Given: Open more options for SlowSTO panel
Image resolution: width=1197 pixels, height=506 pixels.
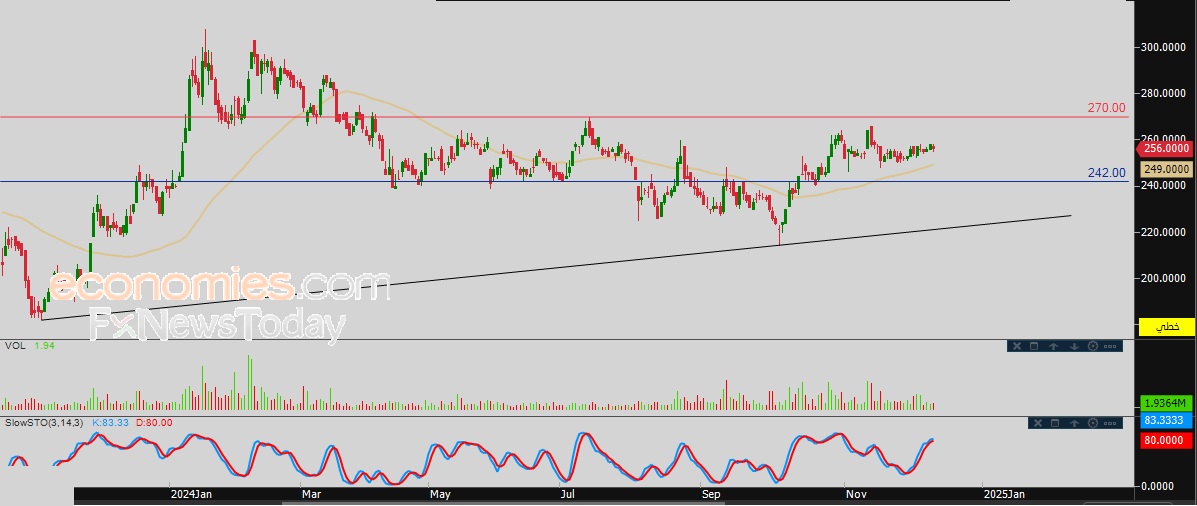Looking at the screenshot, I should pyautogui.click(x=1110, y=424).
